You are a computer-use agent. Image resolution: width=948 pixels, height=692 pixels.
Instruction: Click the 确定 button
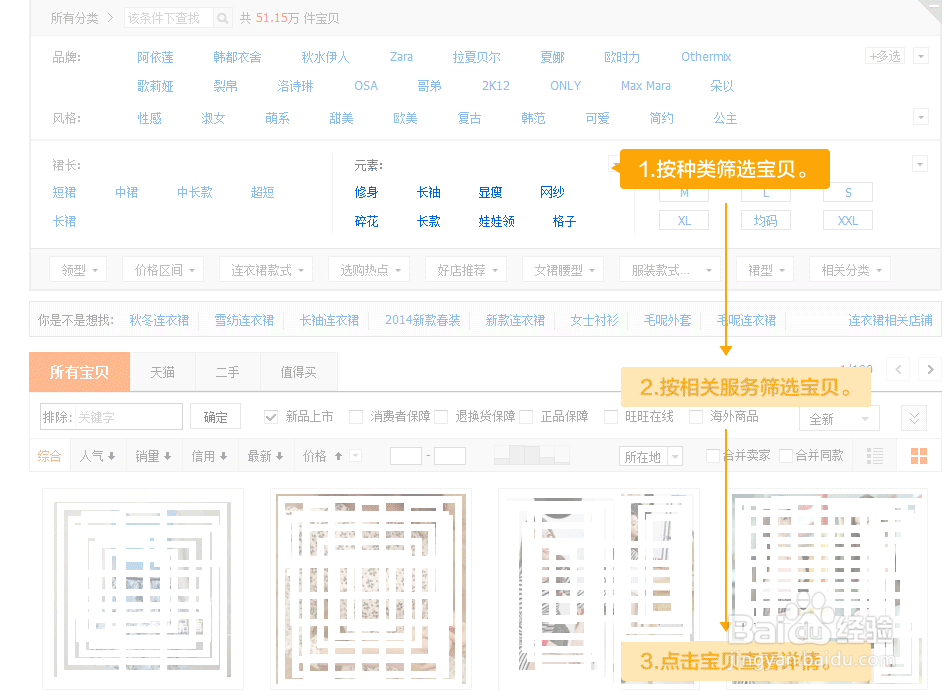(x=215, y=417)
